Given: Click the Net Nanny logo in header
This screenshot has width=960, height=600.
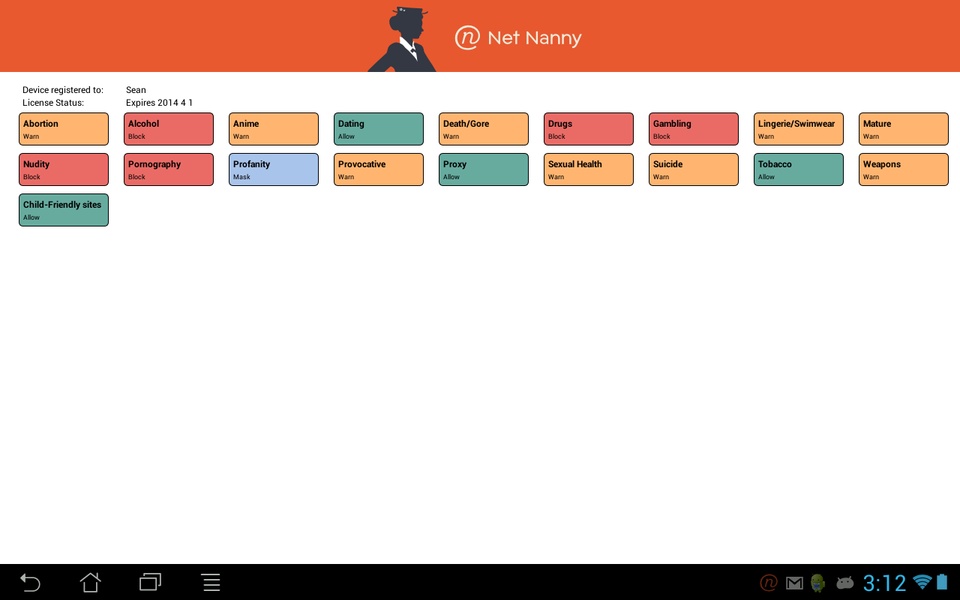Looking at the screenshot, I should [518, 38].
